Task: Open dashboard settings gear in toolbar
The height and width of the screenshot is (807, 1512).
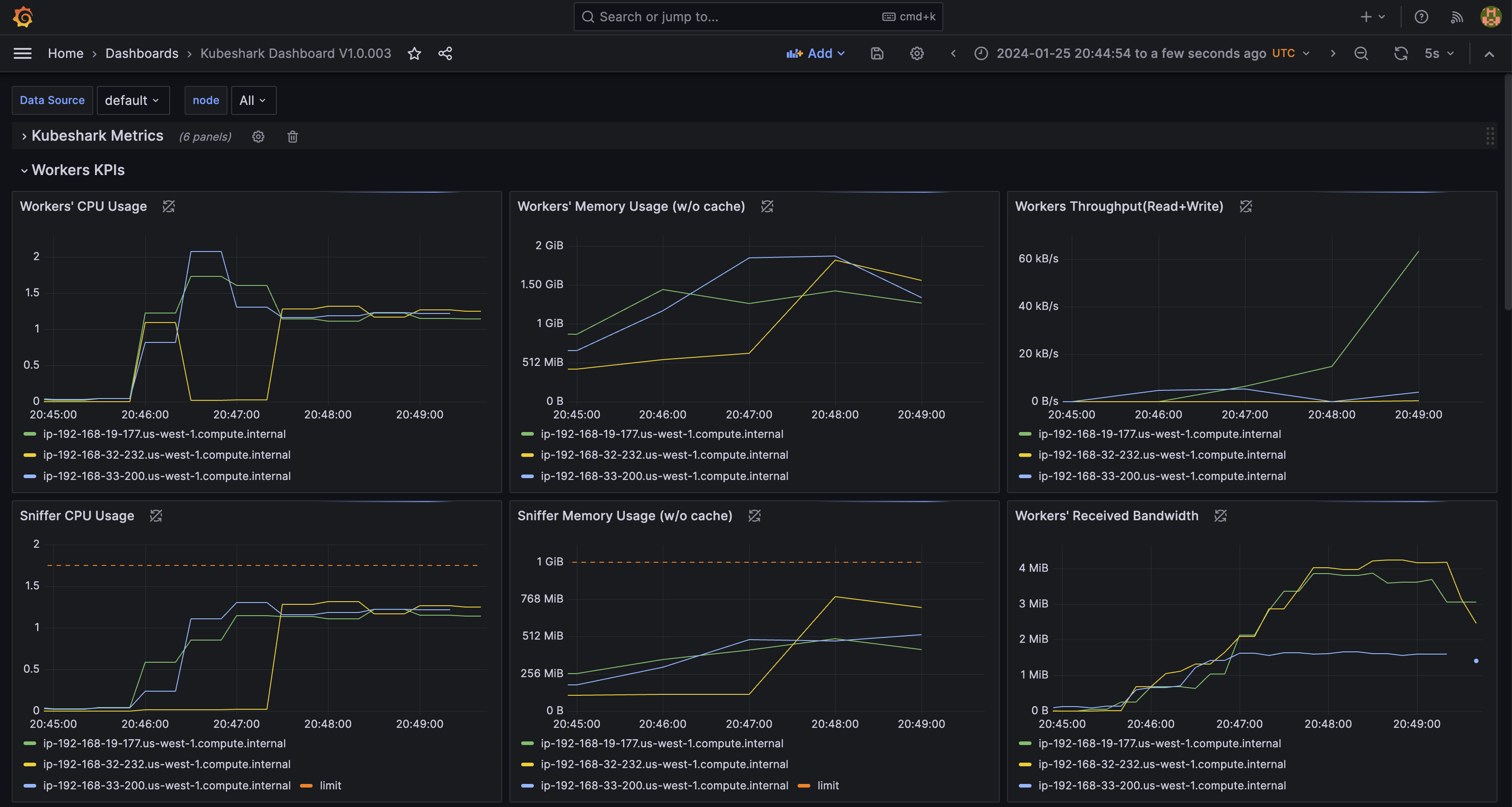Action: pos(917,53)
